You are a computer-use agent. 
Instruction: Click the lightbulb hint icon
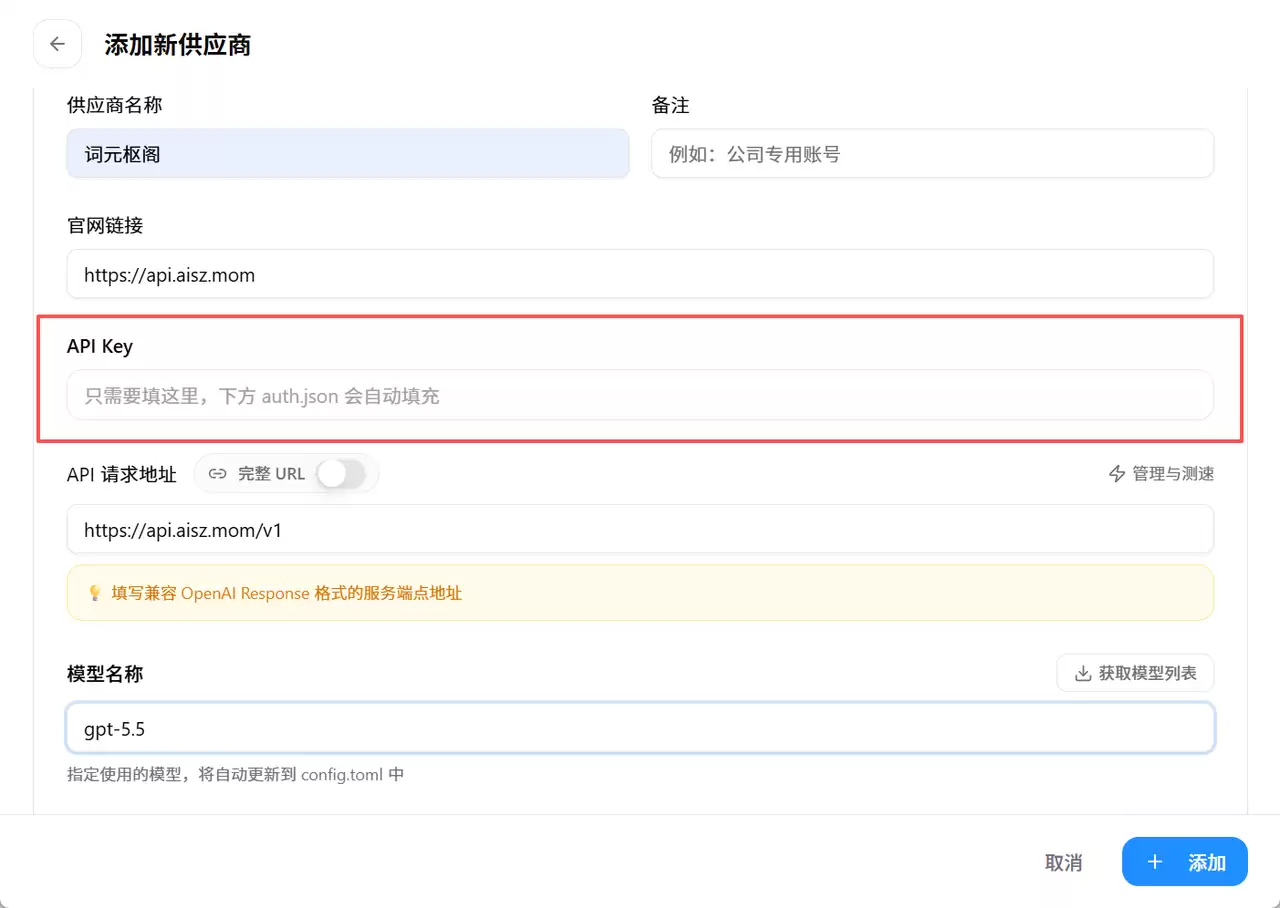point(95,593)
